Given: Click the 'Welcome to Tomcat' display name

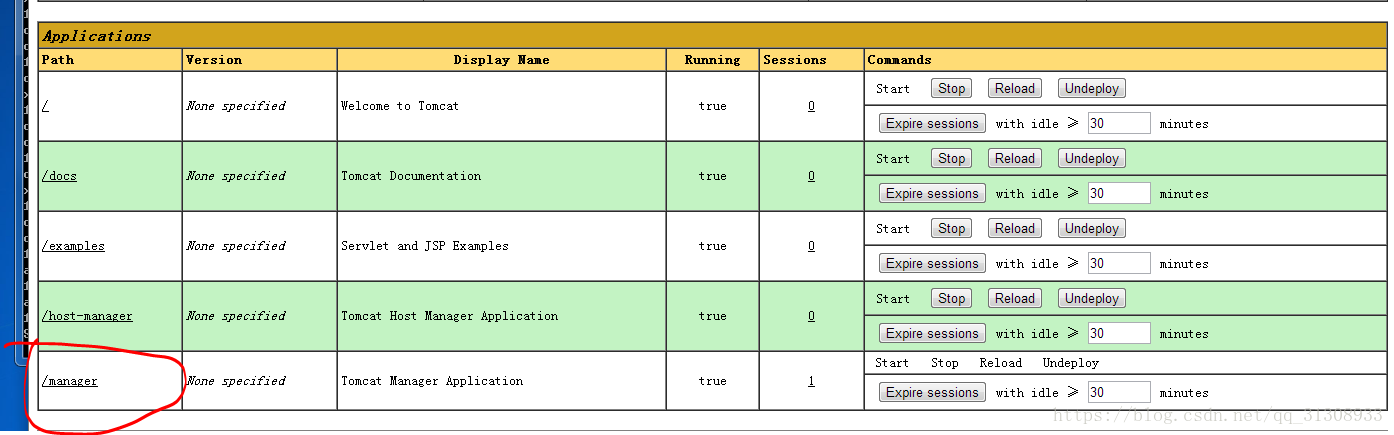Looking at the screenshot, I should 400,106.
